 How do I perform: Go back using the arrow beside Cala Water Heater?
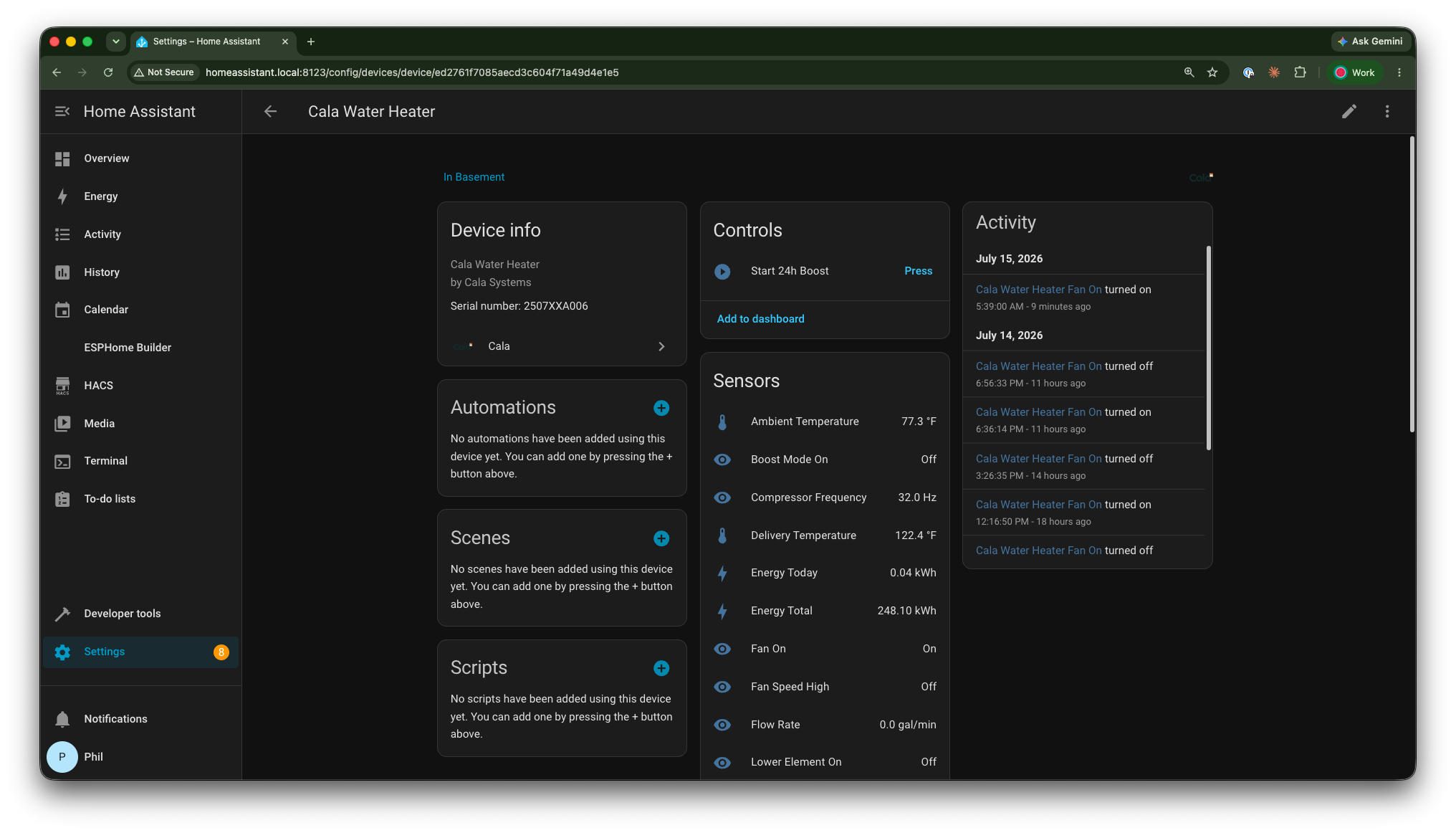pos(270,111)
